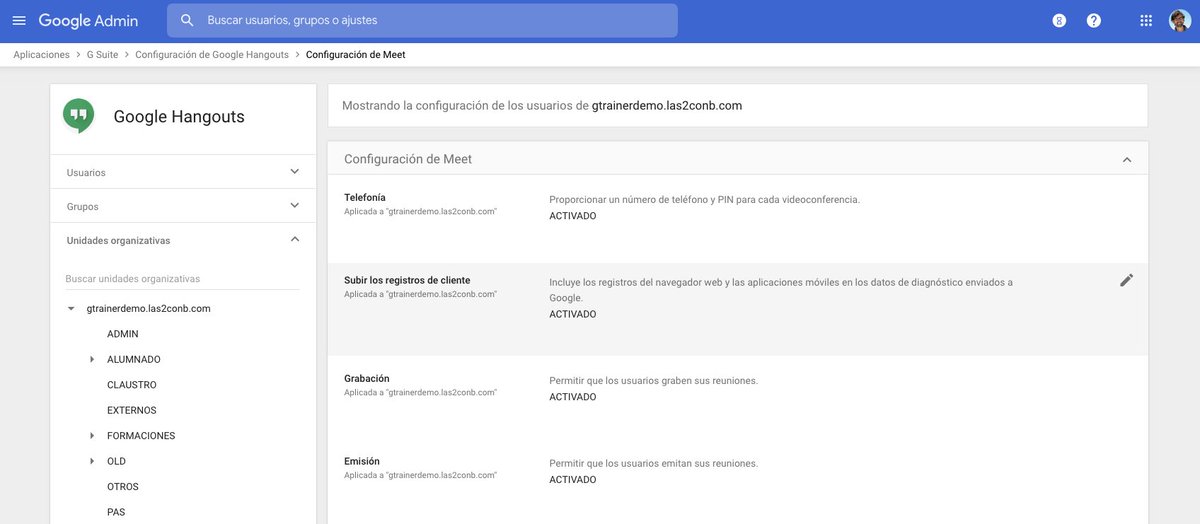Click the Mostrando la configuración banner text

[542, 105]
